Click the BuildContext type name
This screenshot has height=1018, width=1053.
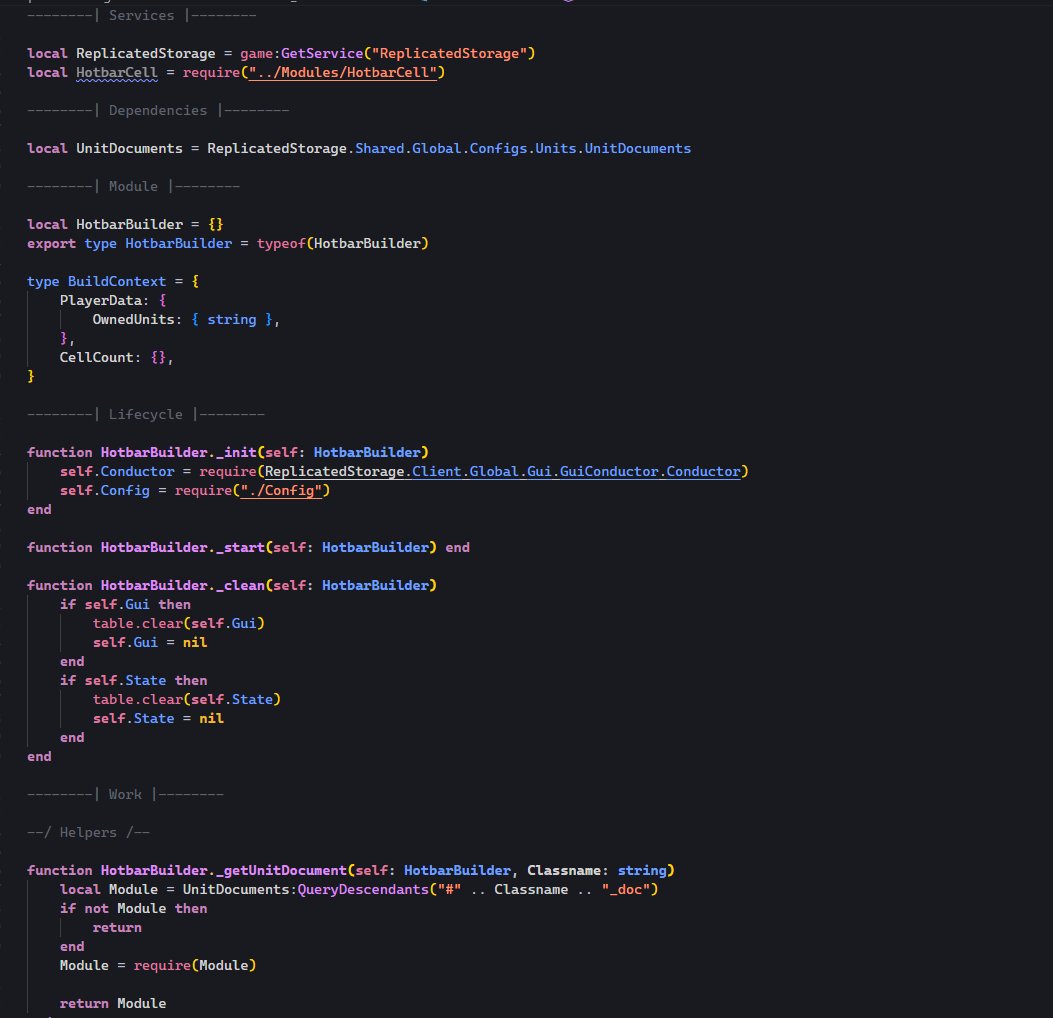(117, 282)
